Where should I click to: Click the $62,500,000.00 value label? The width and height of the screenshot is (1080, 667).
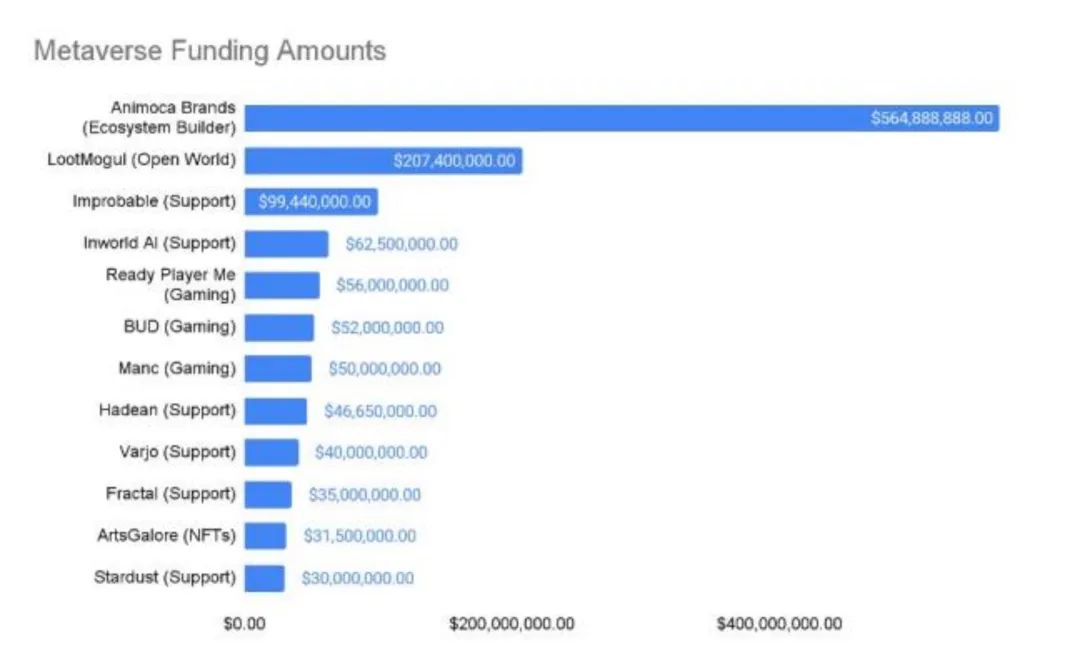click(x=402, y=244)
